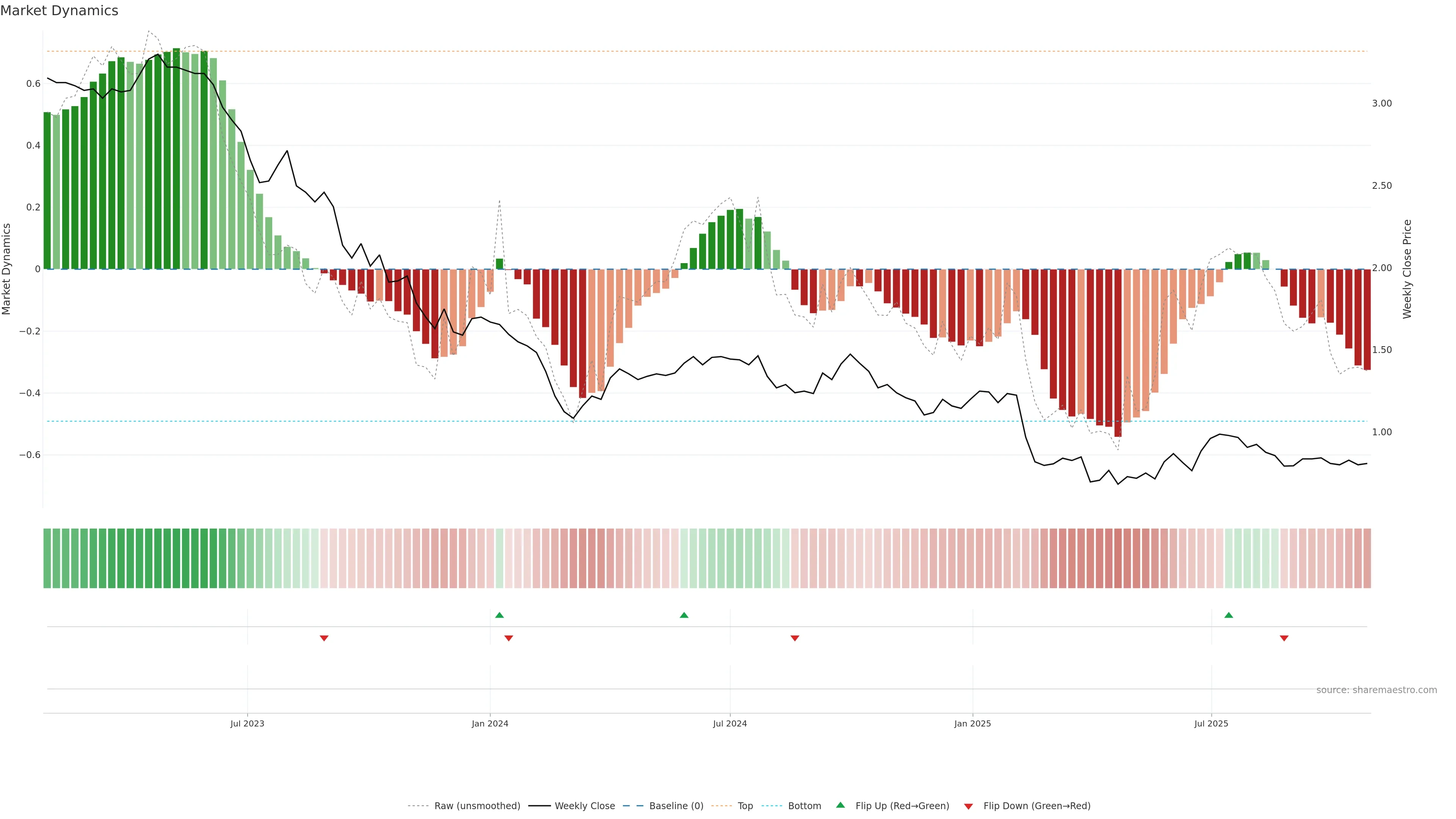Viewport: 1456px width, 819px height.
Task: Click Flip Down (Green→Red) legend label
Action: point(1037,806)
